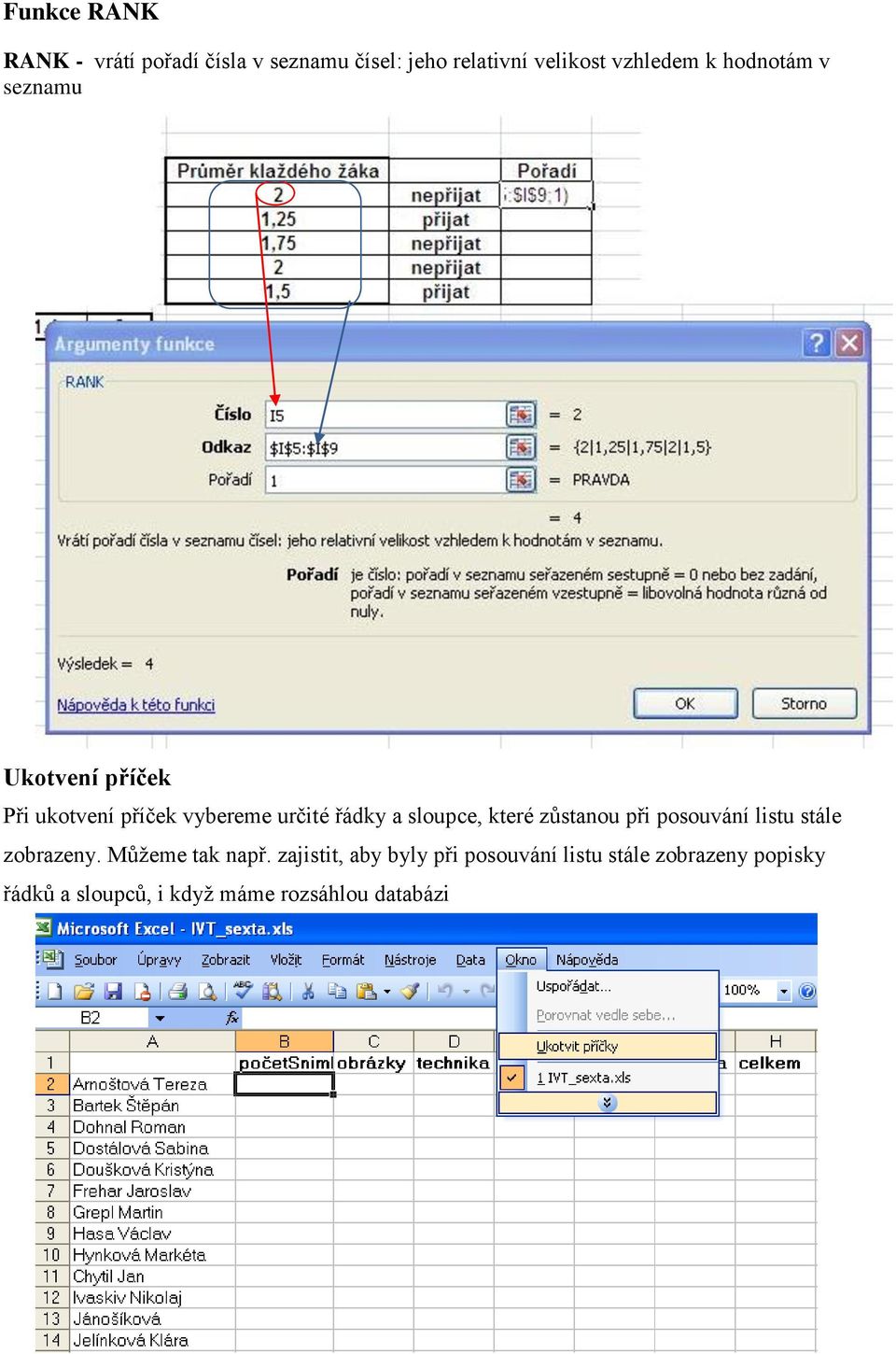Click range selector icon for Pořadí field
The image size is (896, 1354).
click(x=521, y=480)
